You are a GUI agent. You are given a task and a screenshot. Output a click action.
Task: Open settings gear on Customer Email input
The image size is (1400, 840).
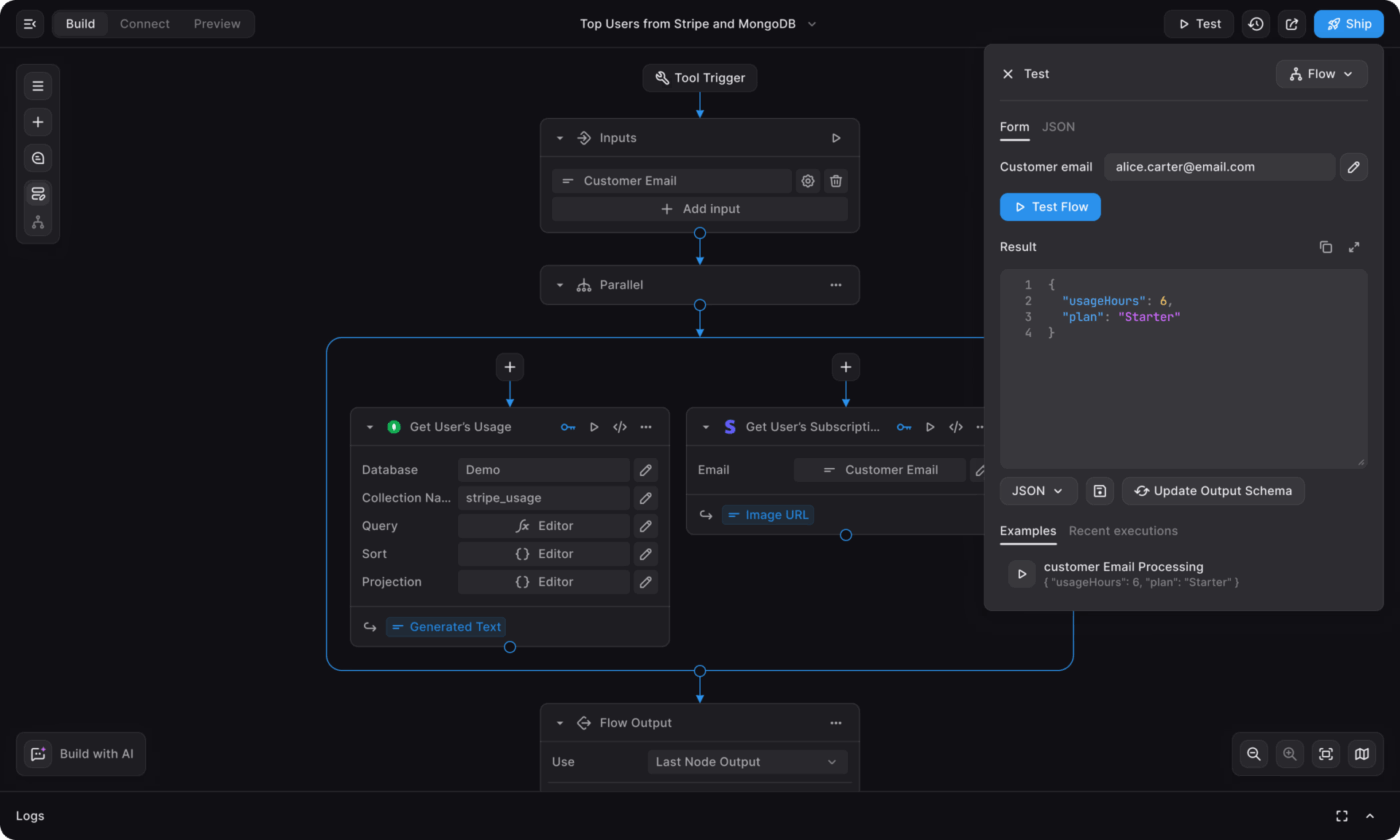tap(807, 180)
